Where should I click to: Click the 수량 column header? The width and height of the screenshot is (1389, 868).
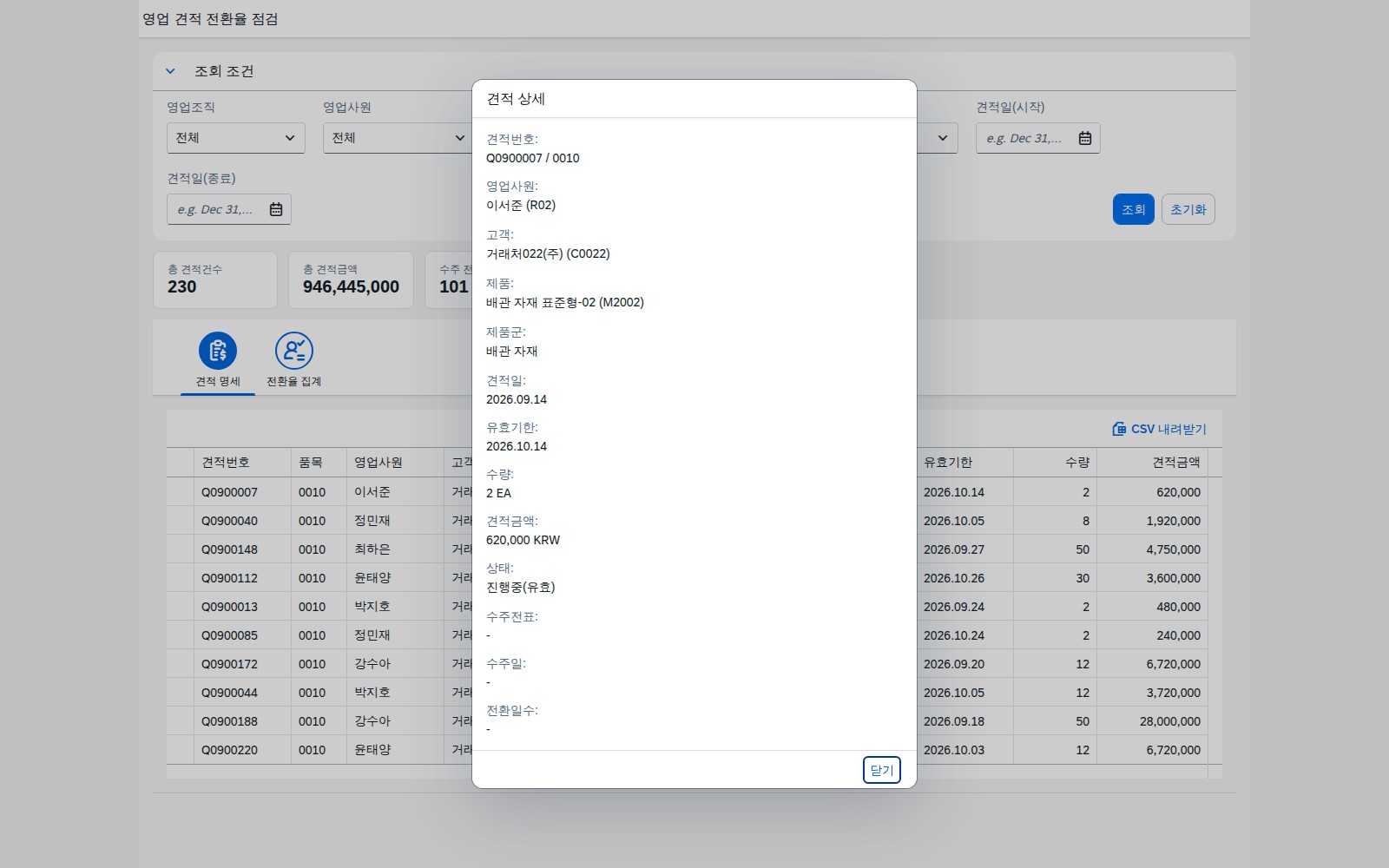pyautogui.click(x=1055, y=463)
